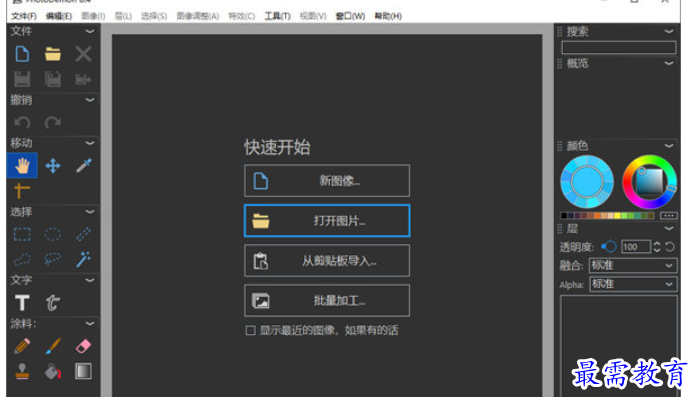
Task: Select the Move arrows tool
Action: 53,166
